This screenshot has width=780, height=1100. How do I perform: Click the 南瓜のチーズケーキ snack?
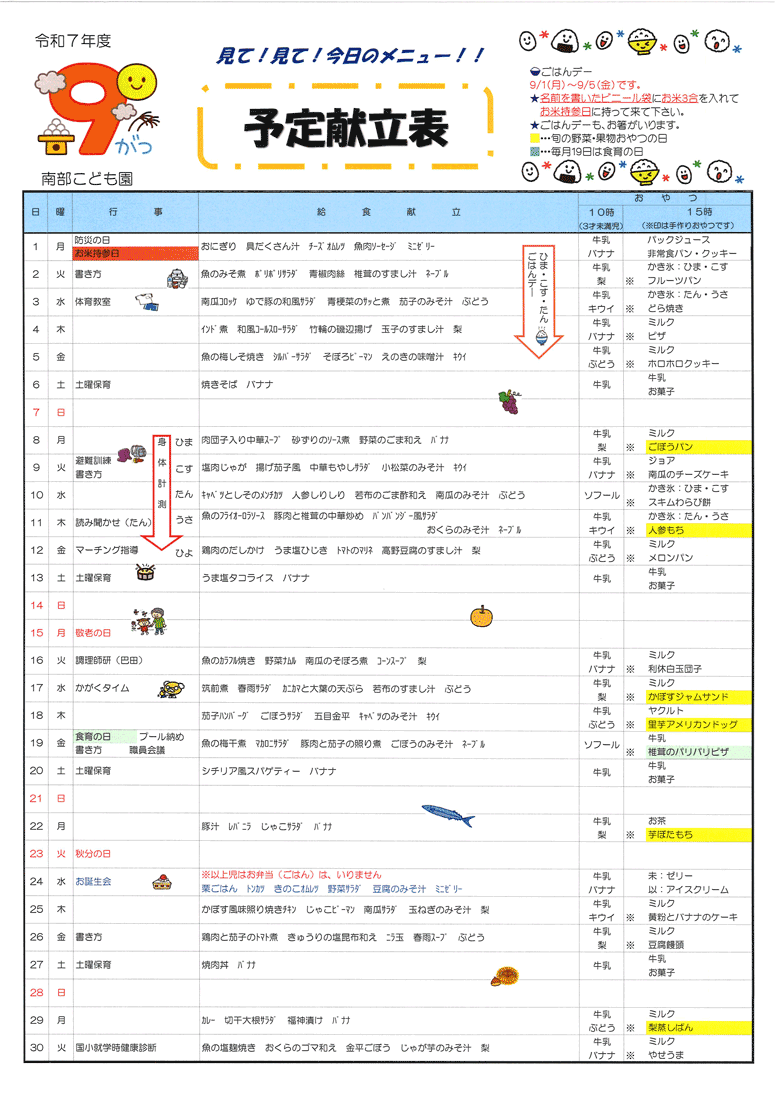pos(688,475)
